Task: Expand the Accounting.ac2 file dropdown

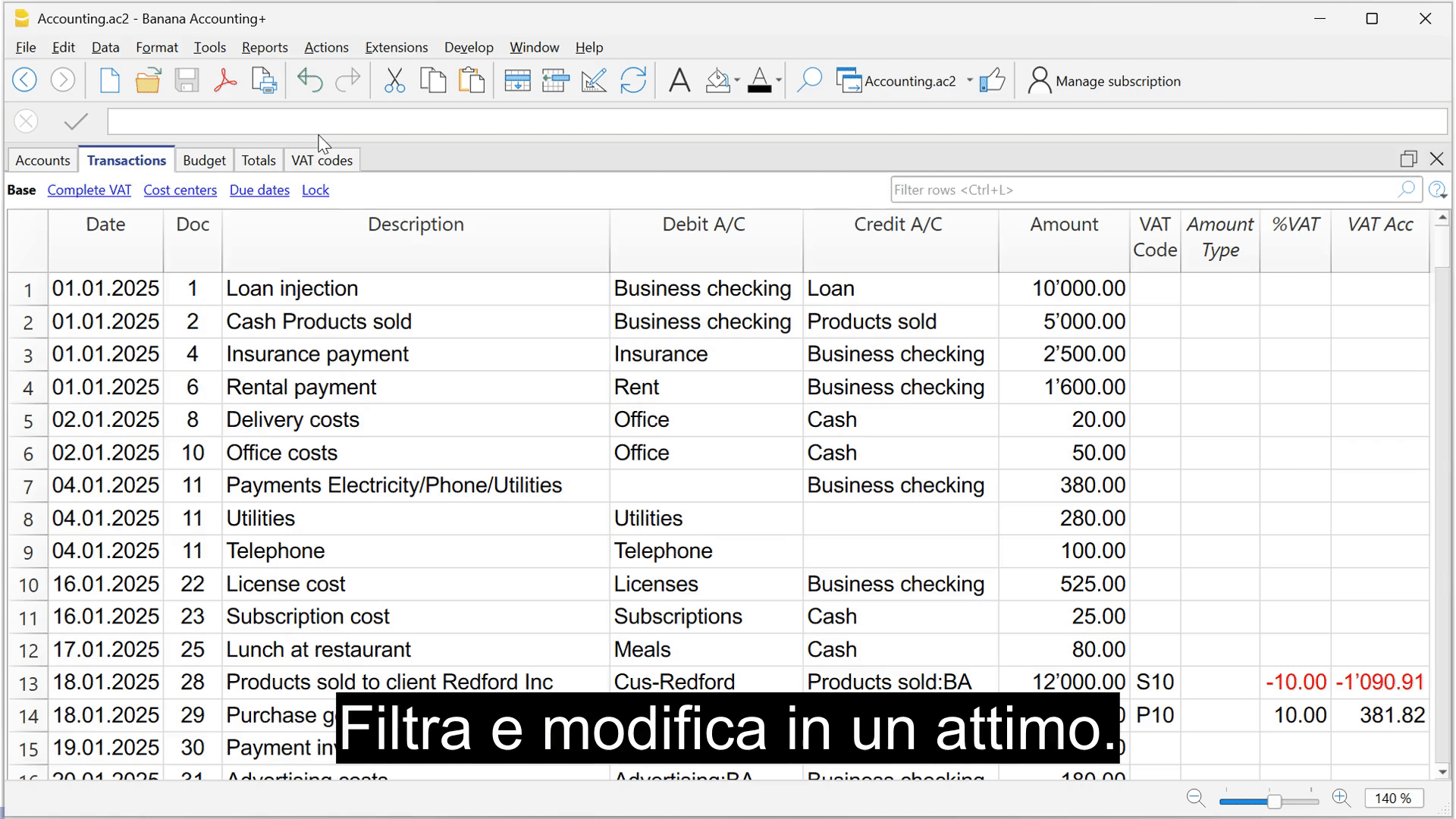Action: click(x=969, y=81)
